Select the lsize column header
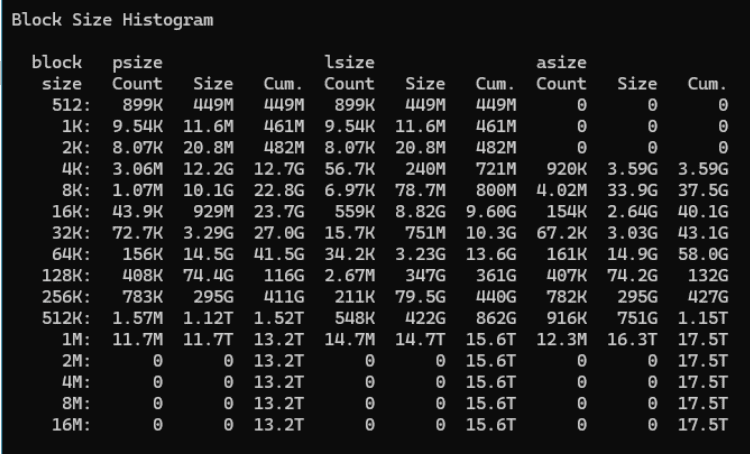This screenshot has width=750, height=454. point(349,63)
